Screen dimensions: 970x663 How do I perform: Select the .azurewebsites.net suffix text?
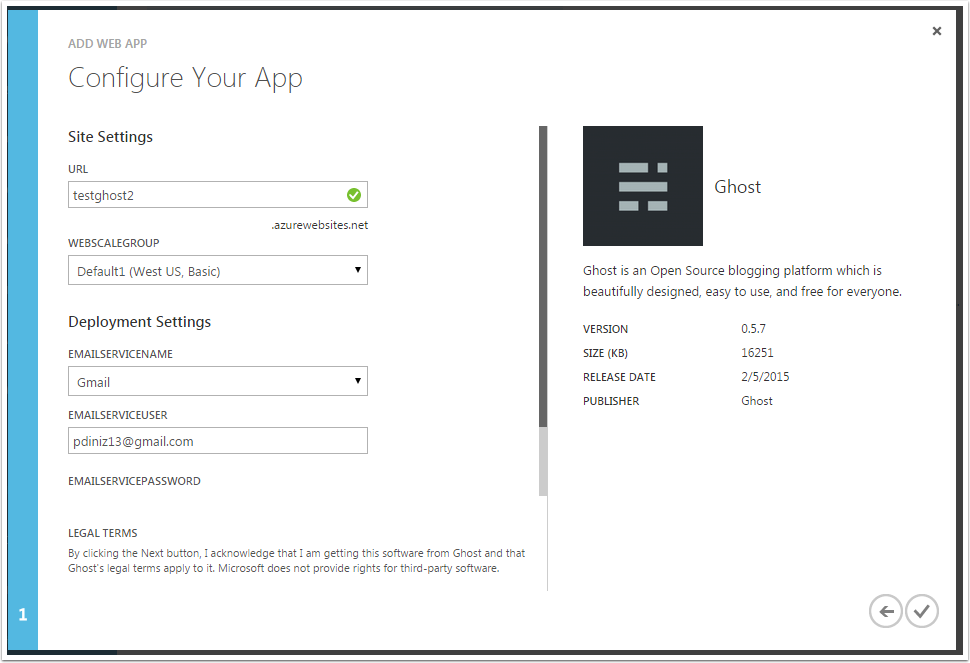(x=319, y=225)
